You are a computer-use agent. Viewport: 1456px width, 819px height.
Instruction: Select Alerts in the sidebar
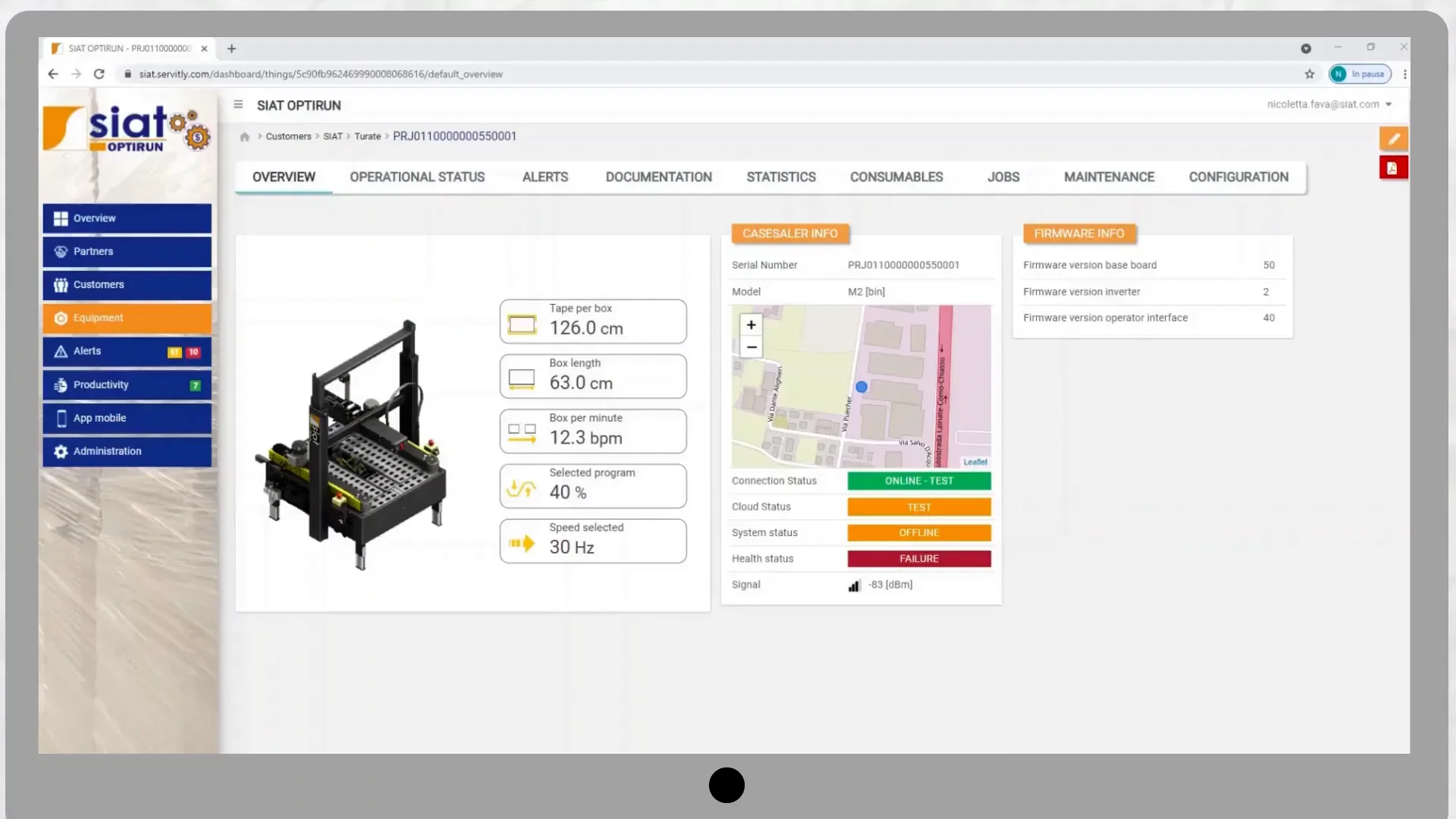pyautogui.click(x=127, y=352)
